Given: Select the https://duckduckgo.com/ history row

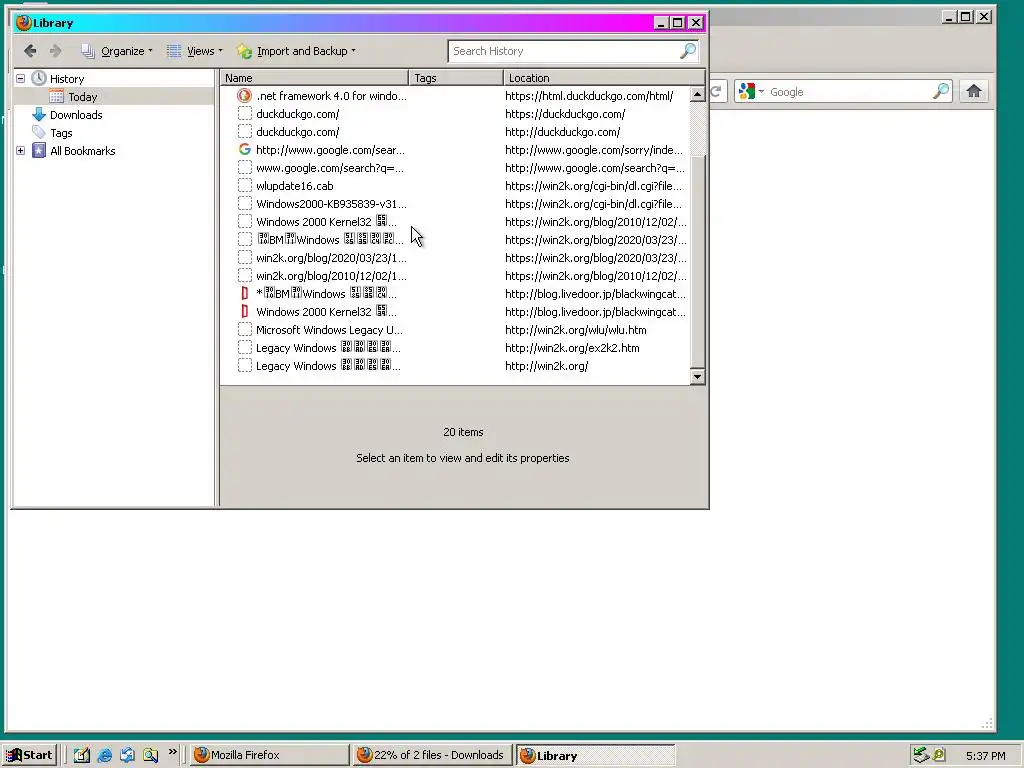Looking at the screenshot, I should point(455,114).
